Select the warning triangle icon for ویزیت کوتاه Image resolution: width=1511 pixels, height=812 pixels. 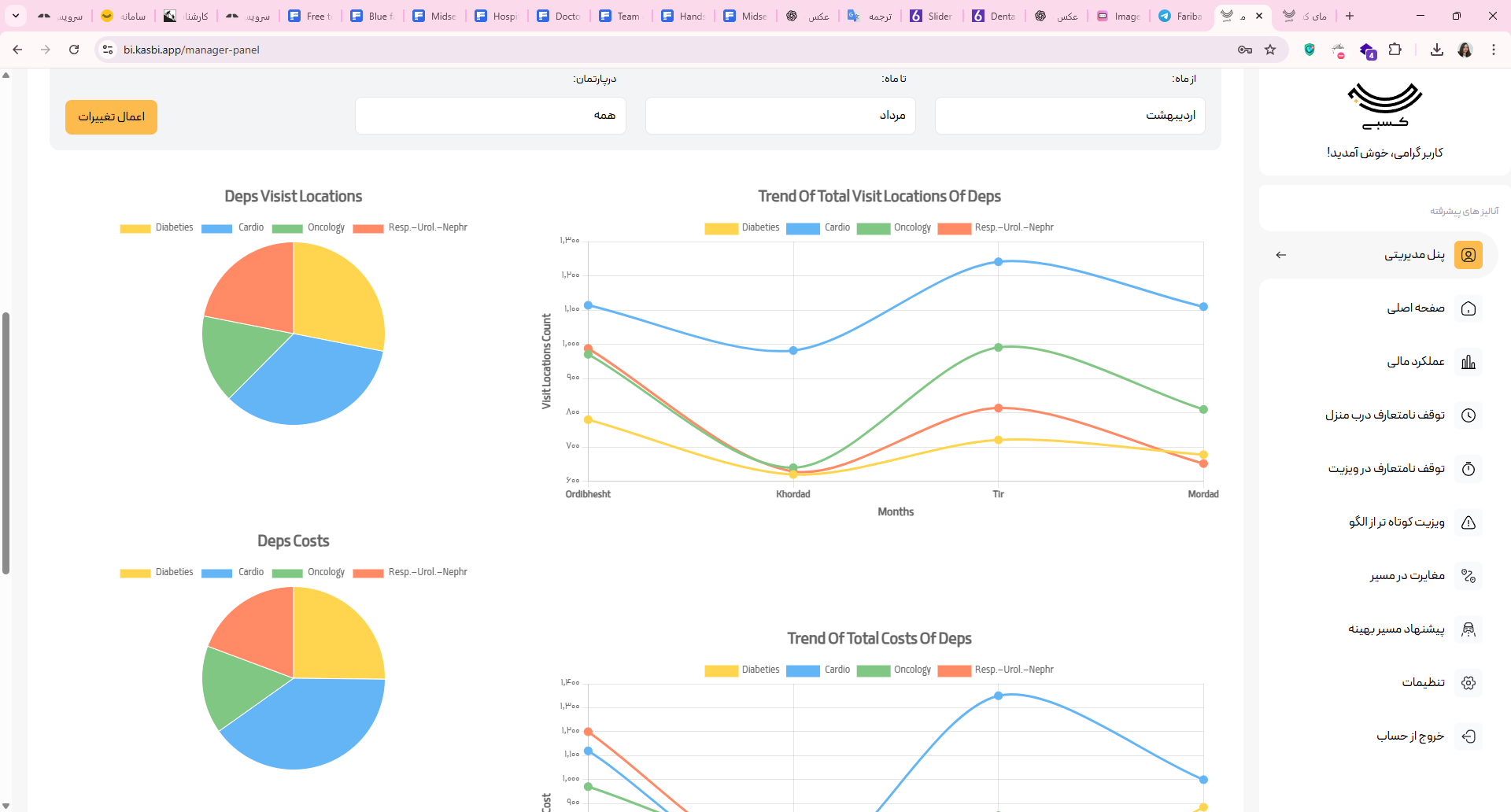[1468, 522]
